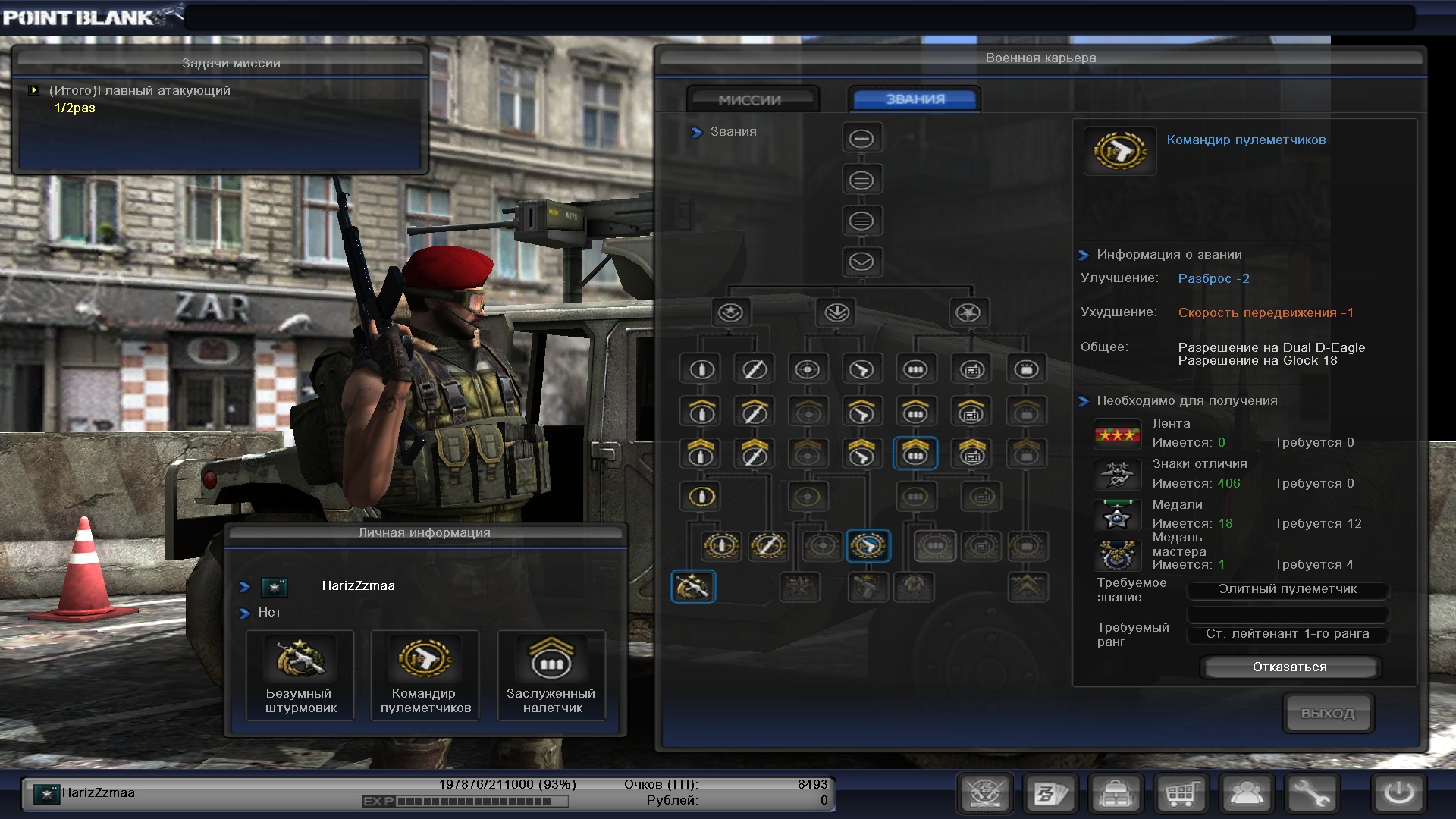Click the arrow beside (Итого)Главный атакующий
Image resolution: width=1456 pixels, height=819 pixels.
pos(34,90)
